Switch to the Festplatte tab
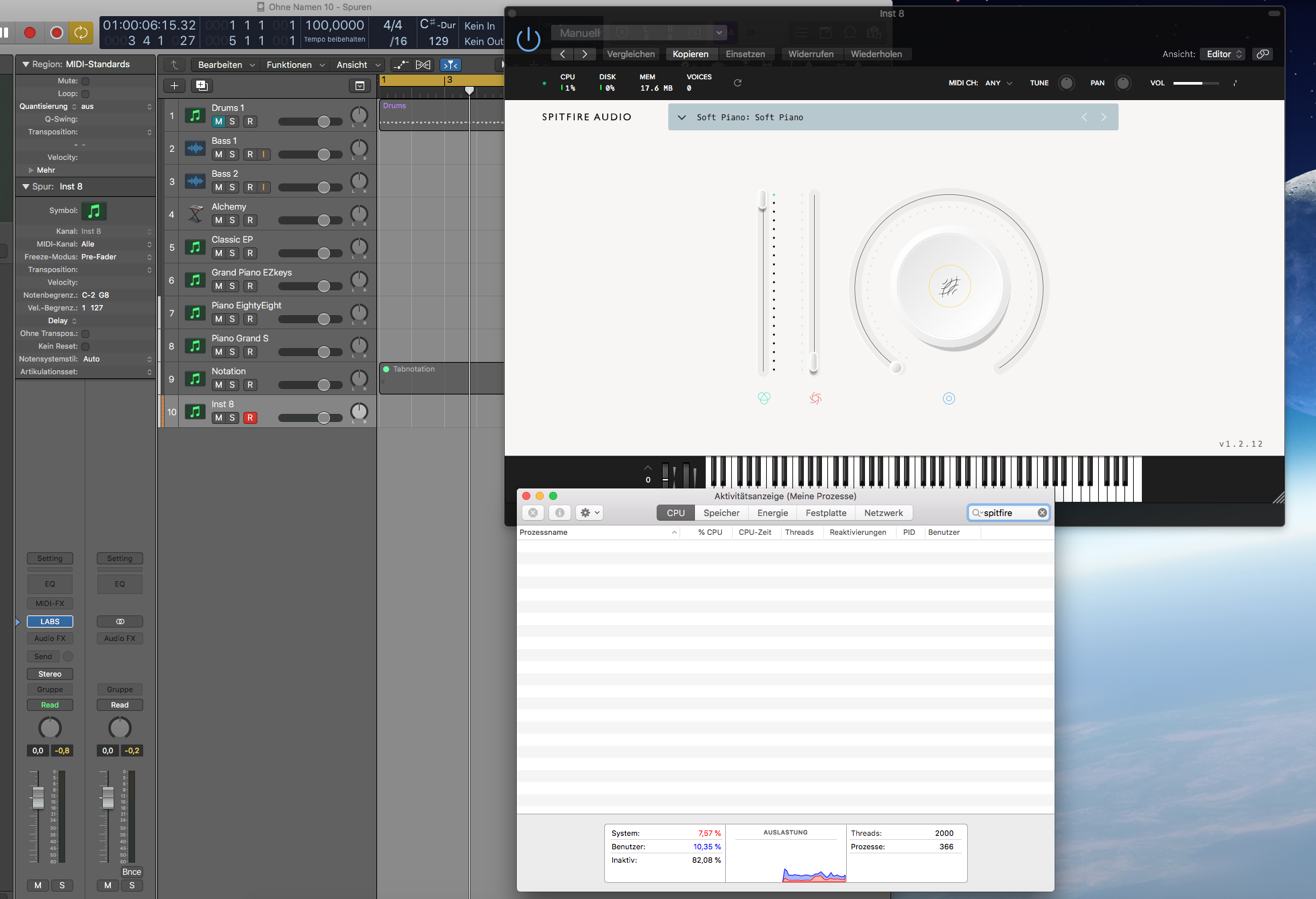Image resolution: width=1316 pixels, height=899 pixels. [x=826, y=513]
